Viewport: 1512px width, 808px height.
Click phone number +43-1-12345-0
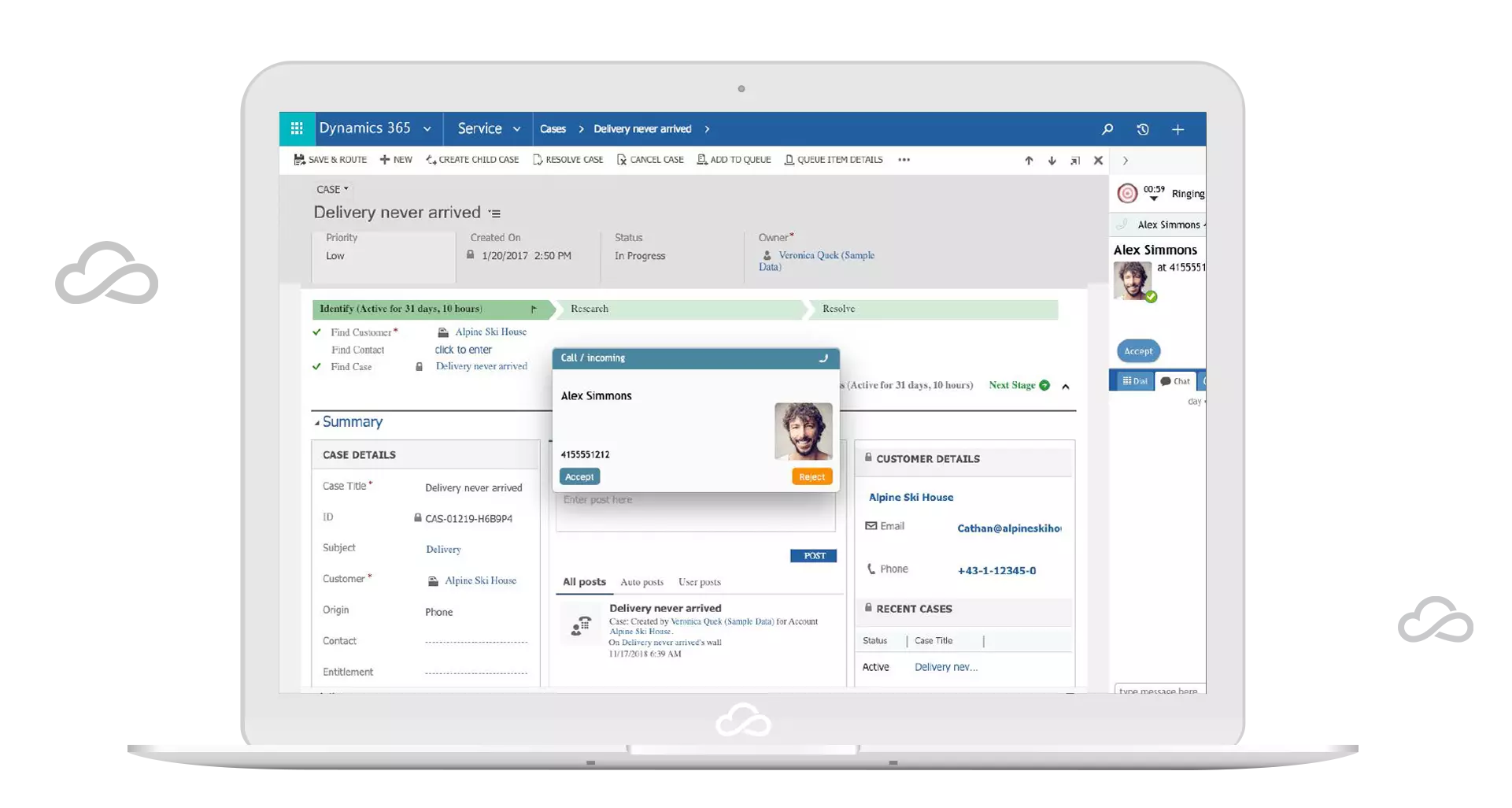click(x=996, y=571)
